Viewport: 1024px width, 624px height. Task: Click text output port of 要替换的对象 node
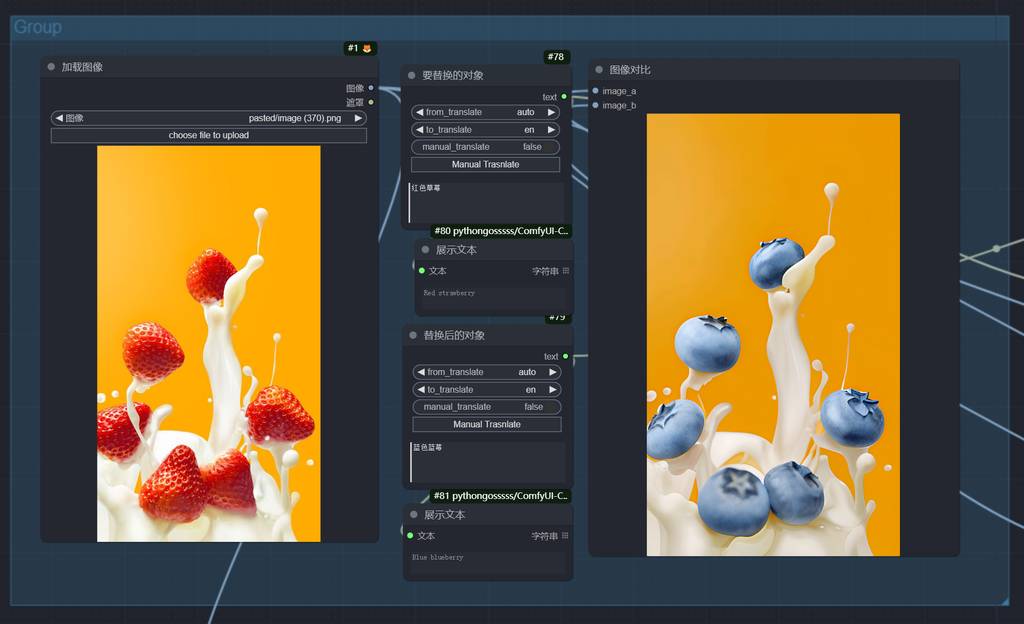point(564,97)
